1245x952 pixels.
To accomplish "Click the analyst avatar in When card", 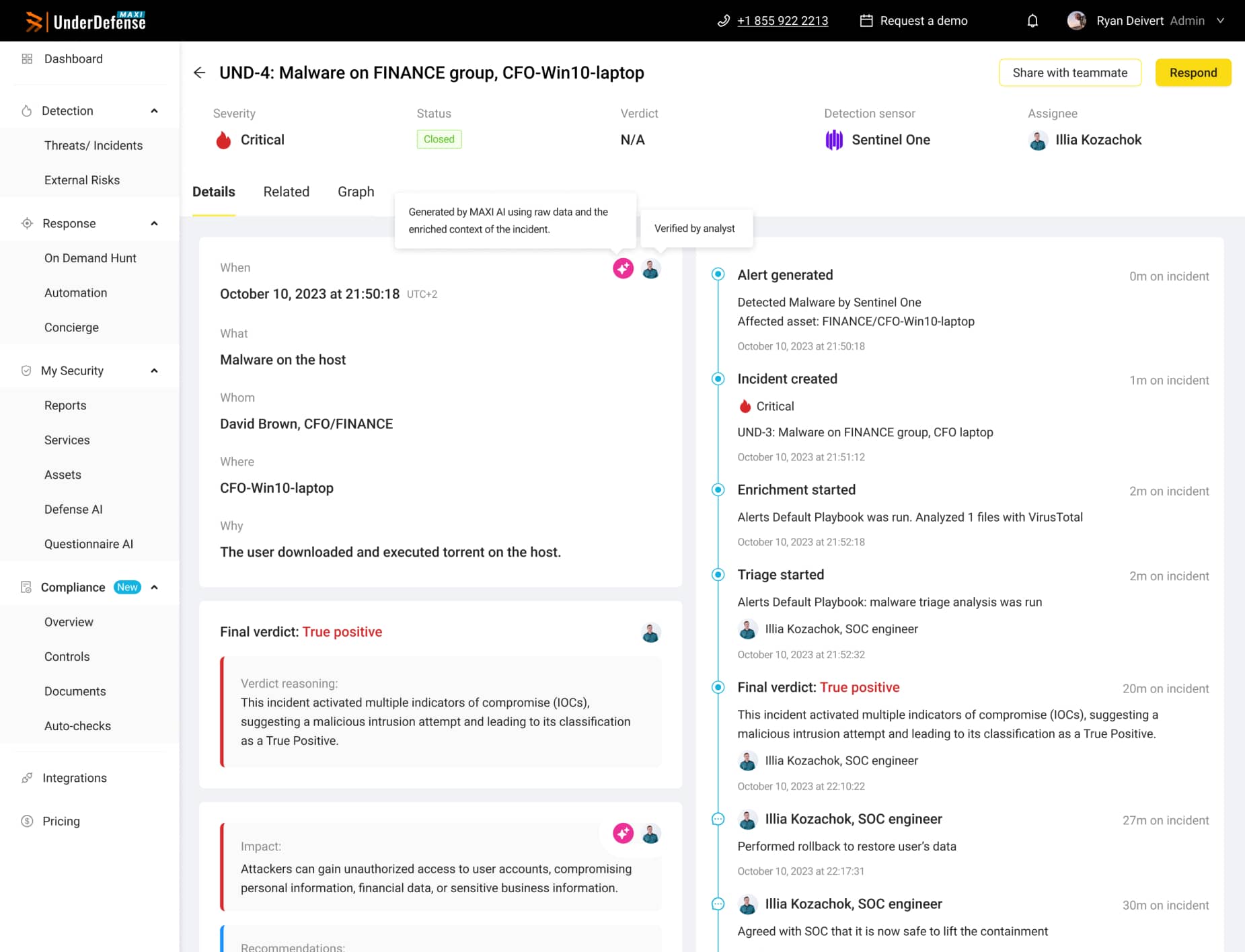I will 650,269.
